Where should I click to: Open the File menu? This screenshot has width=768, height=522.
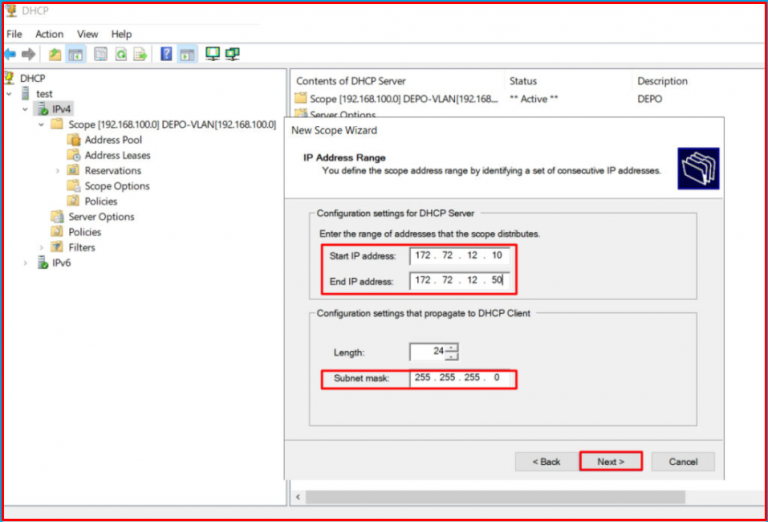[x=14, y=34]
